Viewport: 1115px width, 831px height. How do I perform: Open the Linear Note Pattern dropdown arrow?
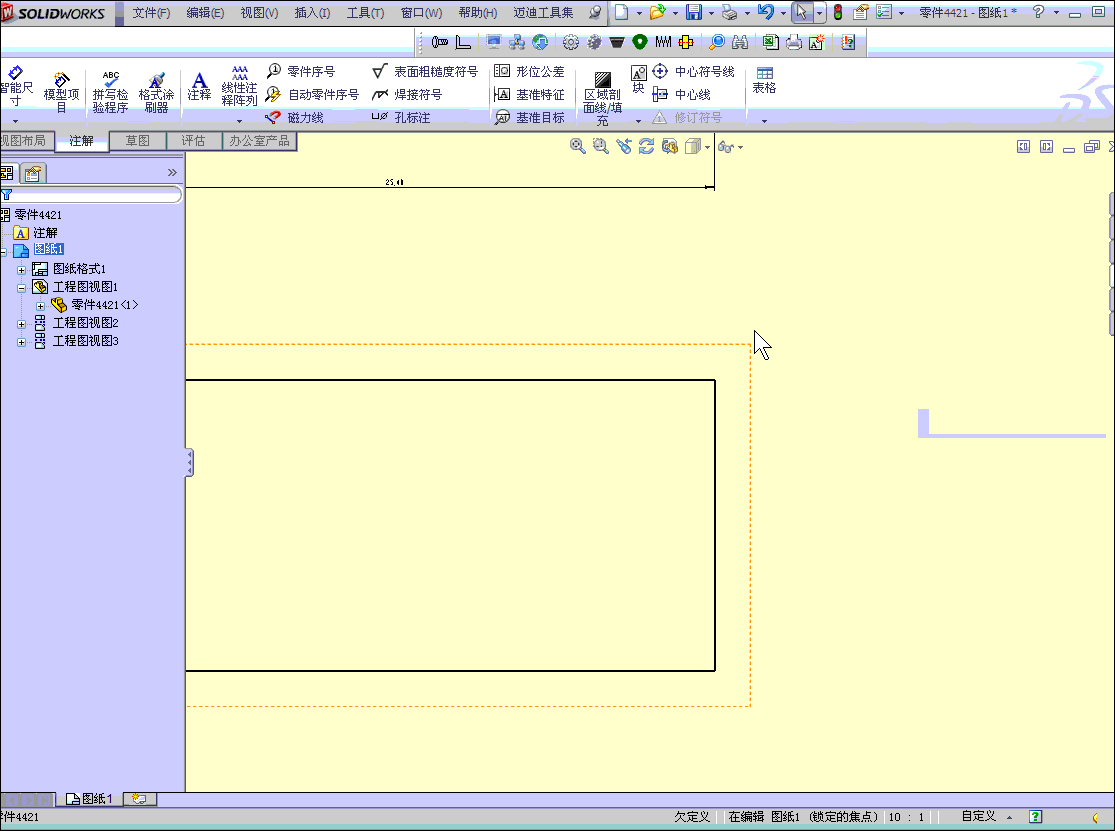[239, 121]
